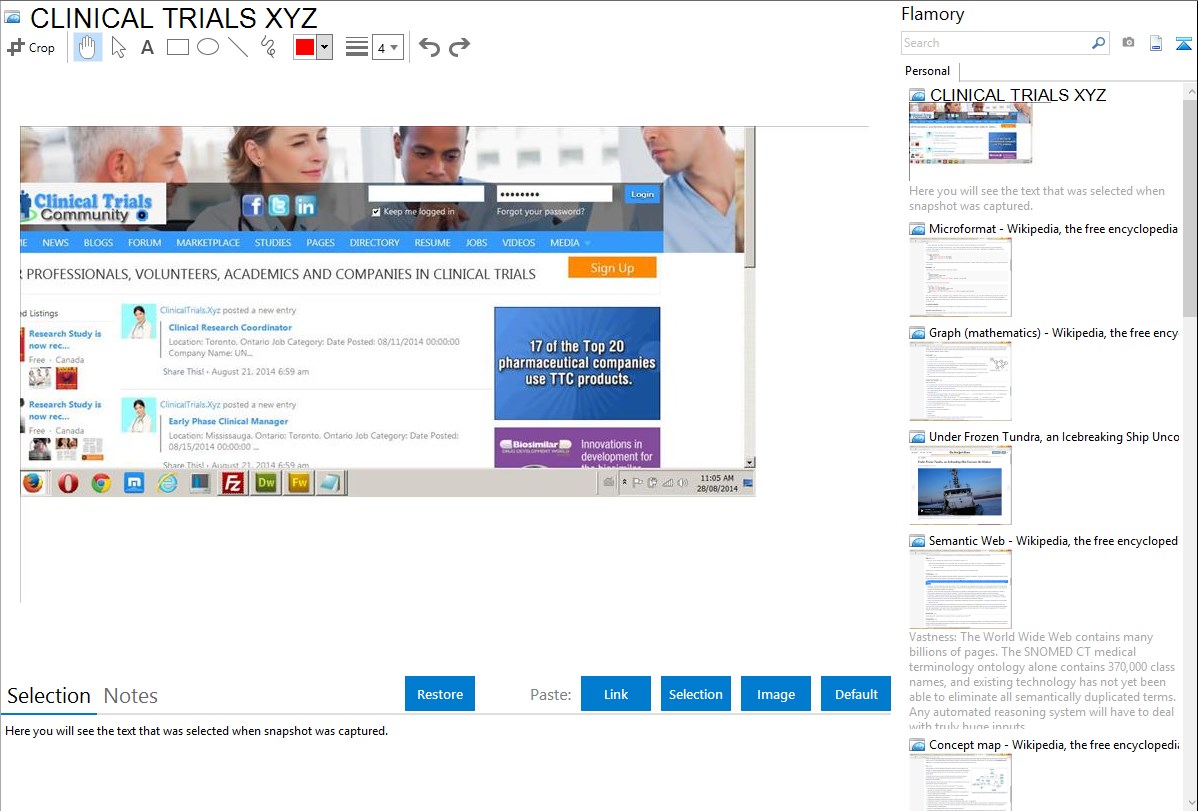Click the Login button in the snapshot
The image size is (1198, 811).
point(642,194)
